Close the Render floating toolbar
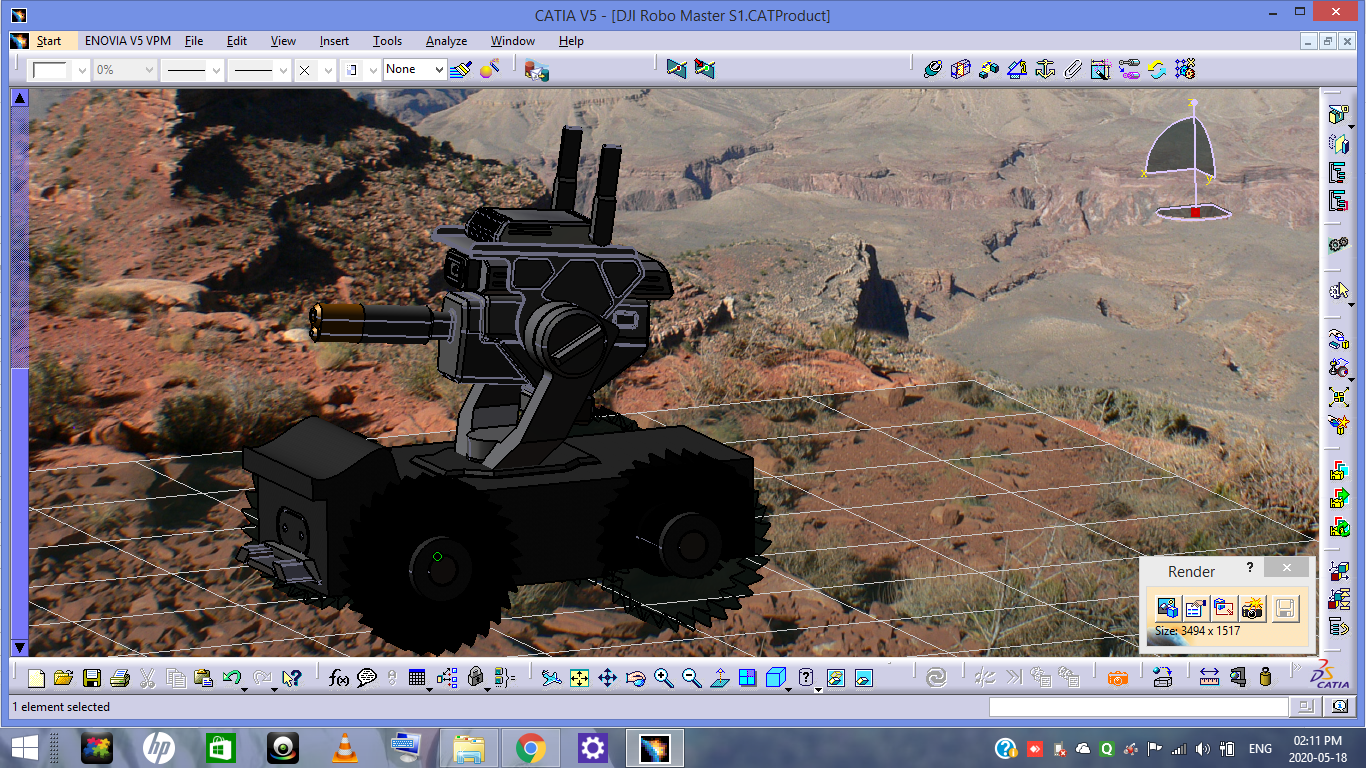1366x768 pixels. pos(1287,567)
